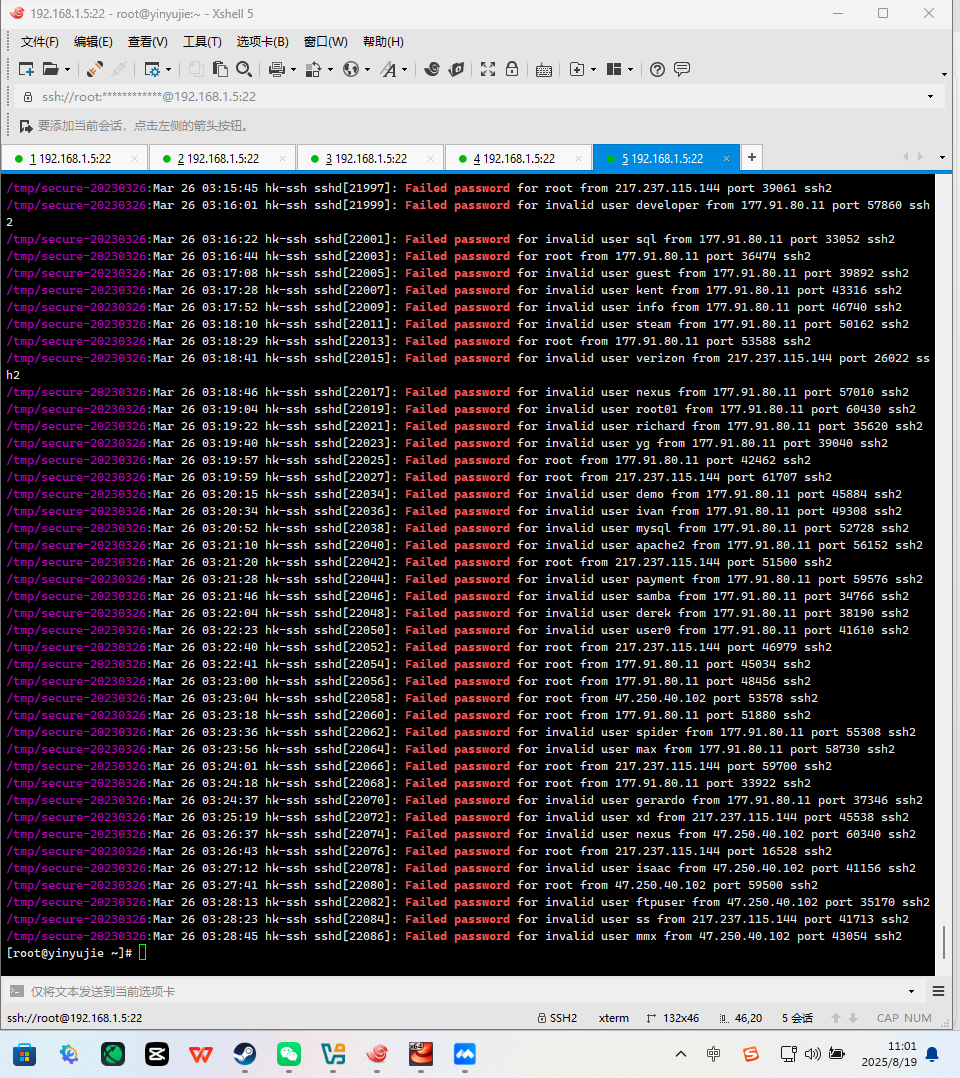Click the new tab plus-page icon
The width and height of the screenshot is (960, 1078).
(x=577, y=69)
